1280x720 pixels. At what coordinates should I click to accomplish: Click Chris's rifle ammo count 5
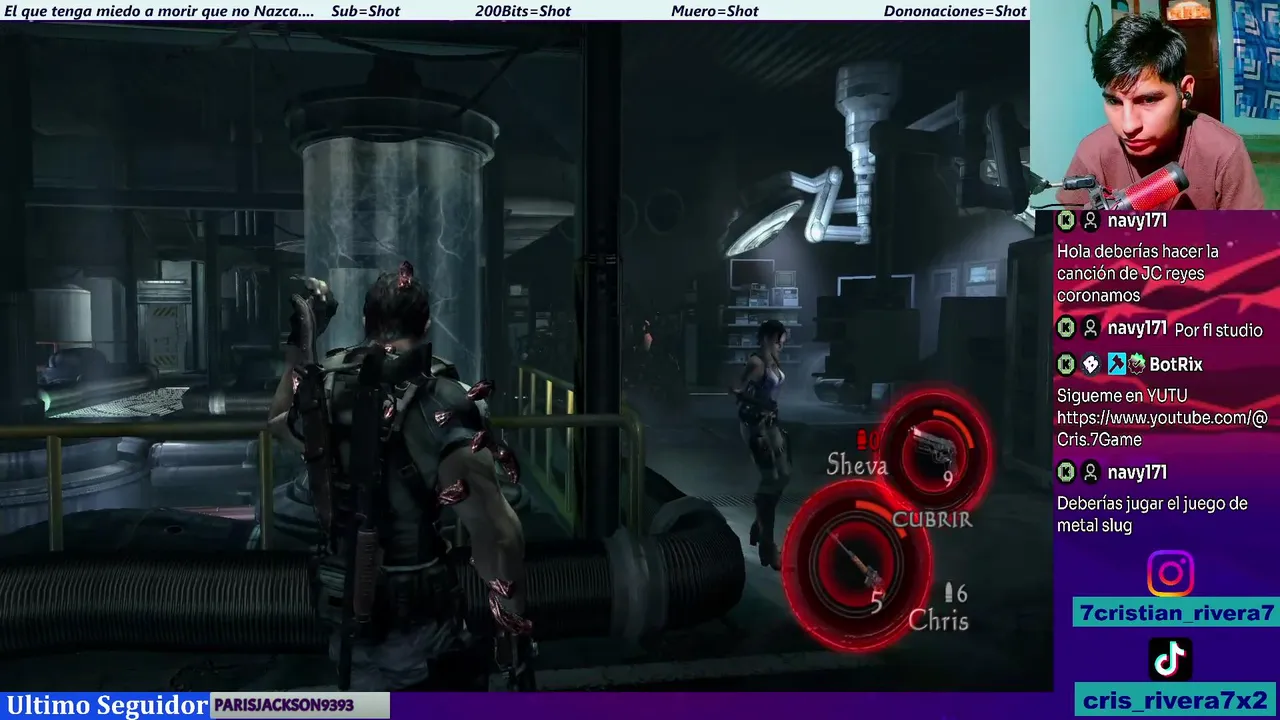(x=877, y=601)
